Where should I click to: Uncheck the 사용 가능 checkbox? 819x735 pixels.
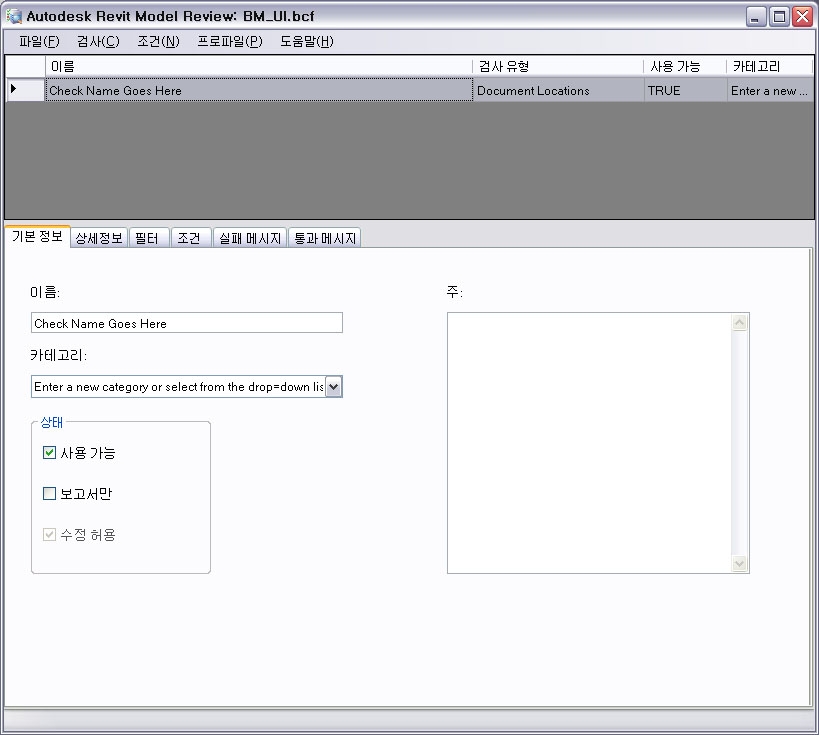[x=49, y=452]
